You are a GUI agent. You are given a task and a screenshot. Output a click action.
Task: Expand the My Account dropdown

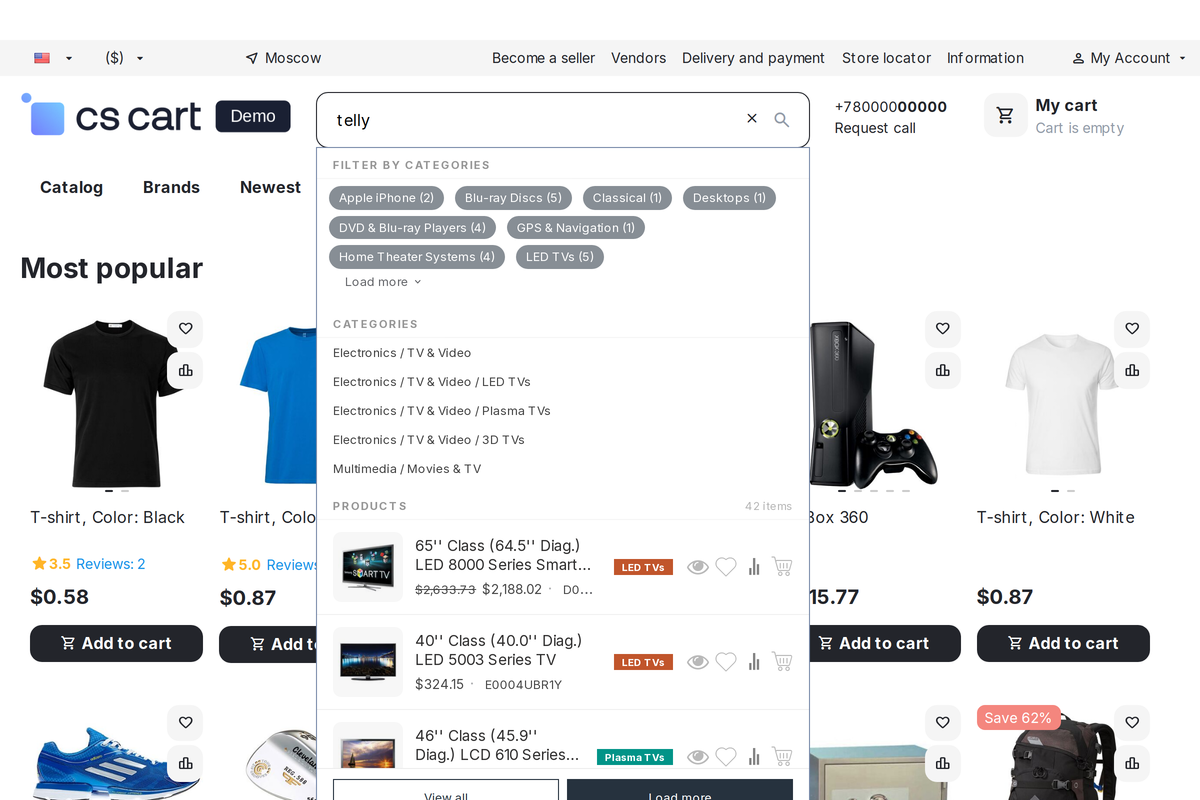pyautogui.click(x=1129, y=58)
